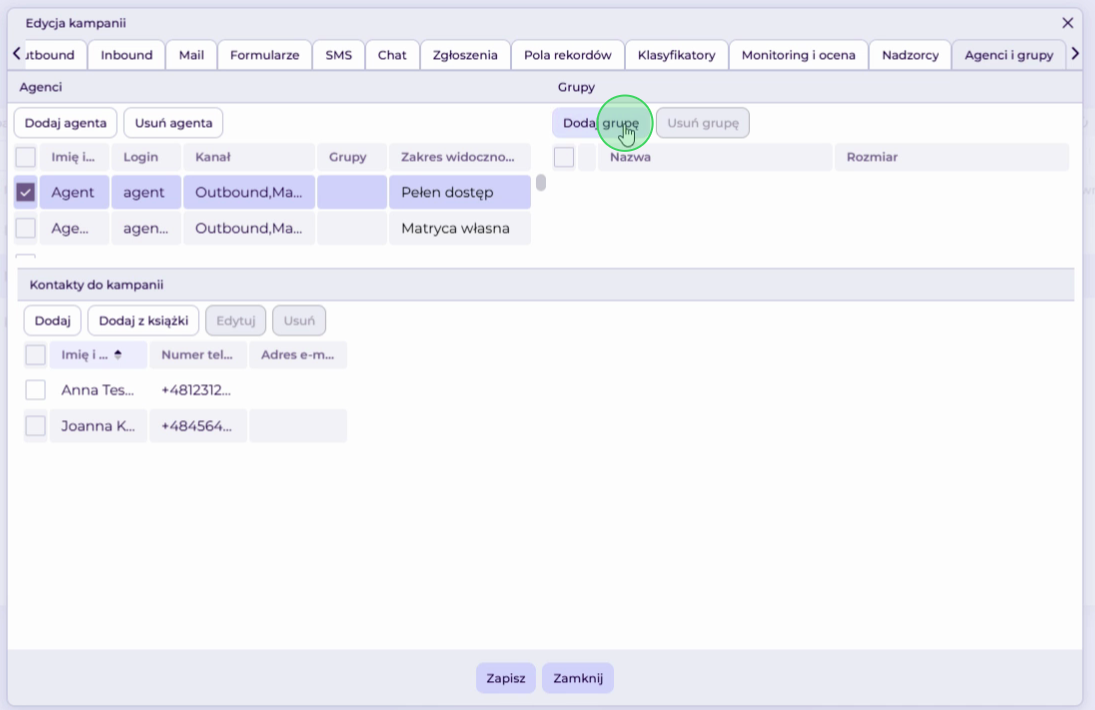The image size is (1095, 710).
Task: Open the Mail tab
Action: coord(191,55)
